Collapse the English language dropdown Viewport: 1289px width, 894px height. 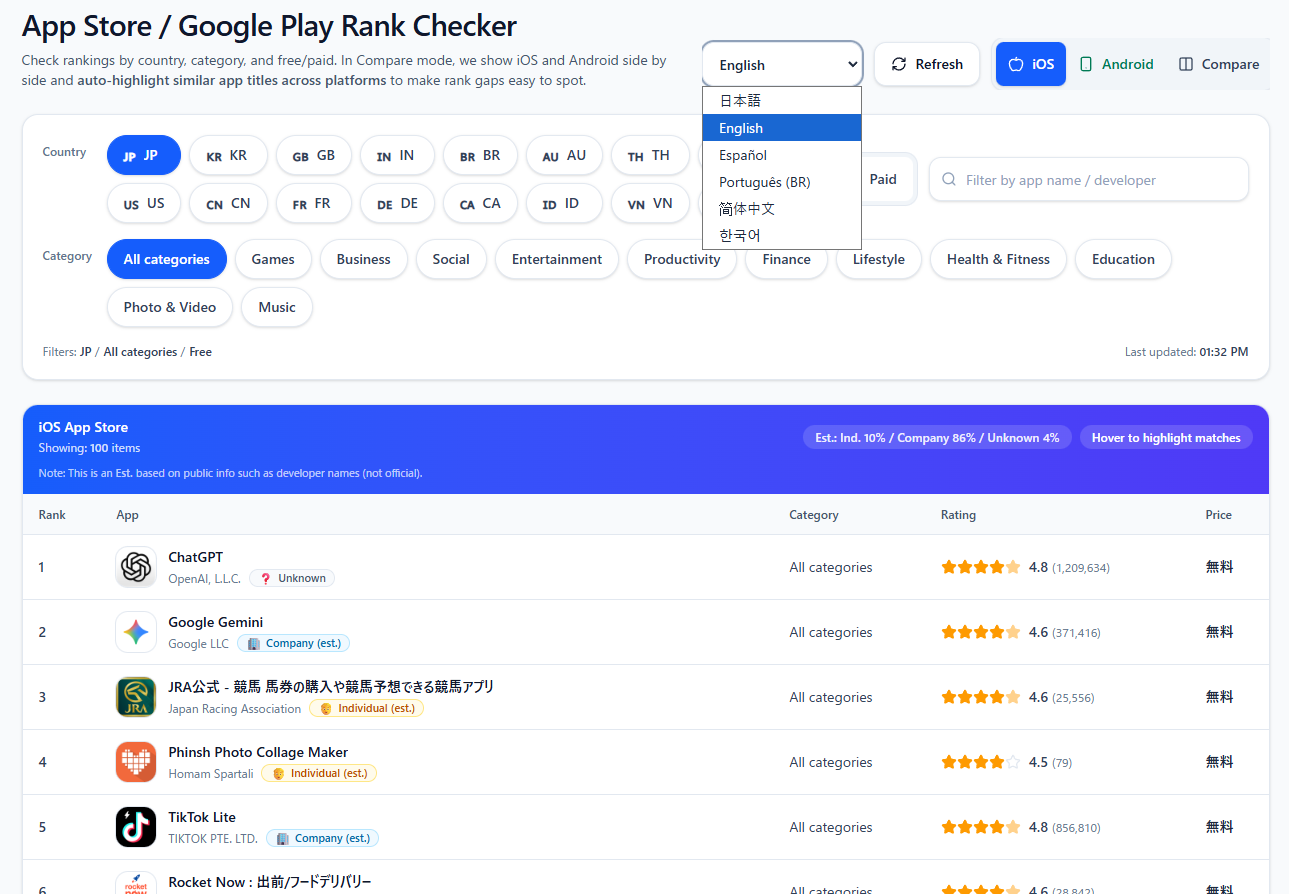pyautogui.click(x=782, y=64)
